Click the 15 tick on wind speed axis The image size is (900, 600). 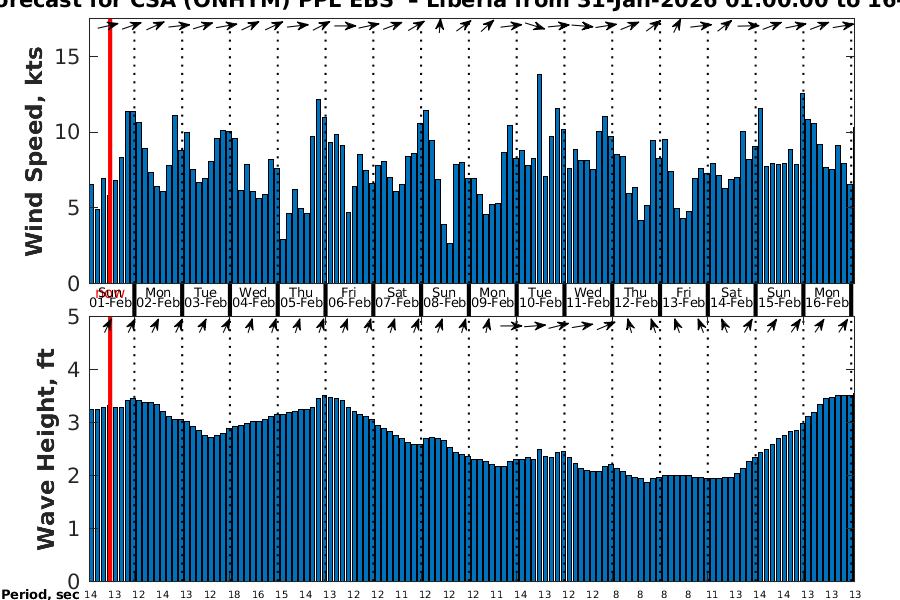pos(68,57)
